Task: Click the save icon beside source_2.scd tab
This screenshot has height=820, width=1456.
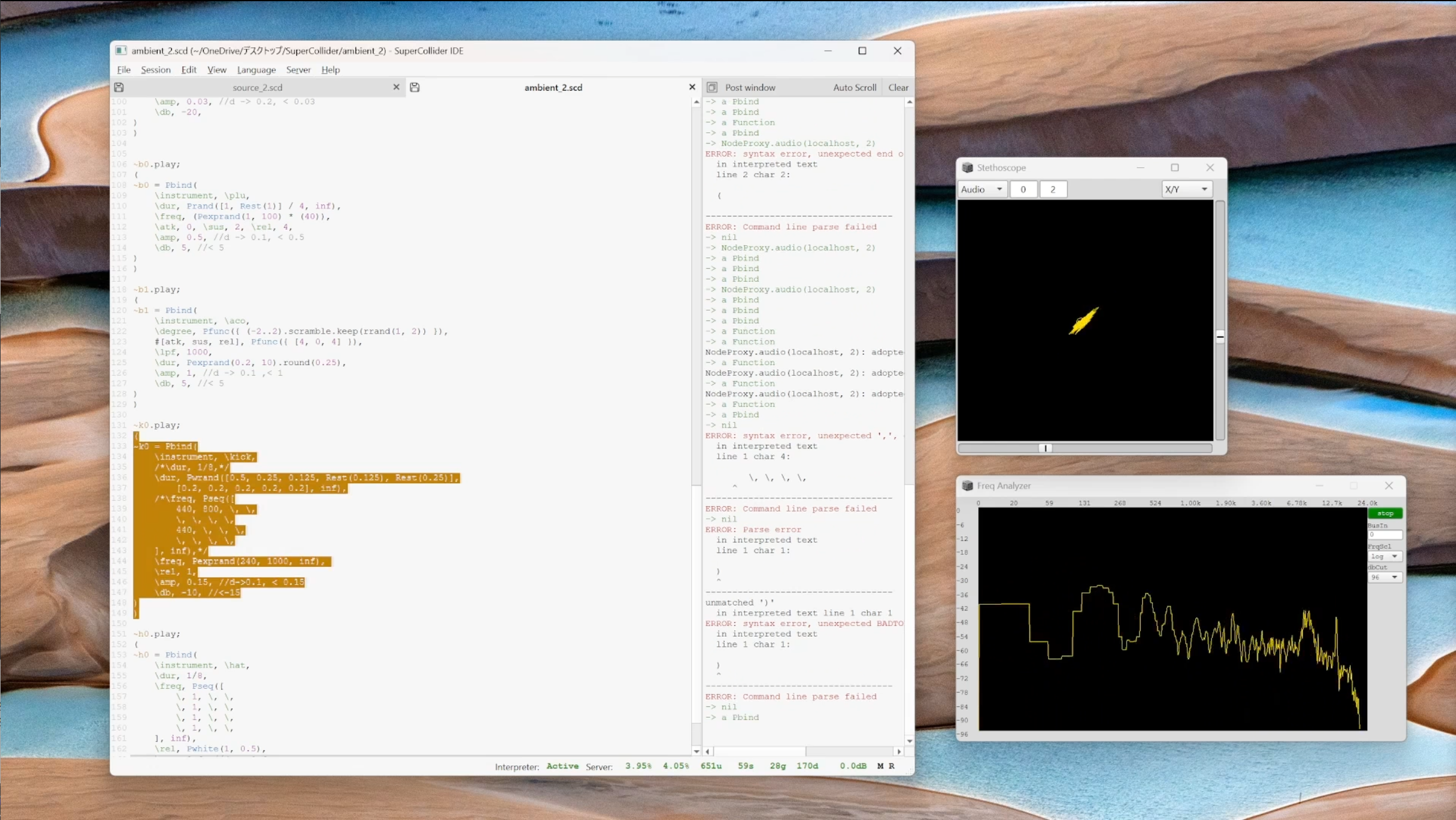Action: (119, 87)
